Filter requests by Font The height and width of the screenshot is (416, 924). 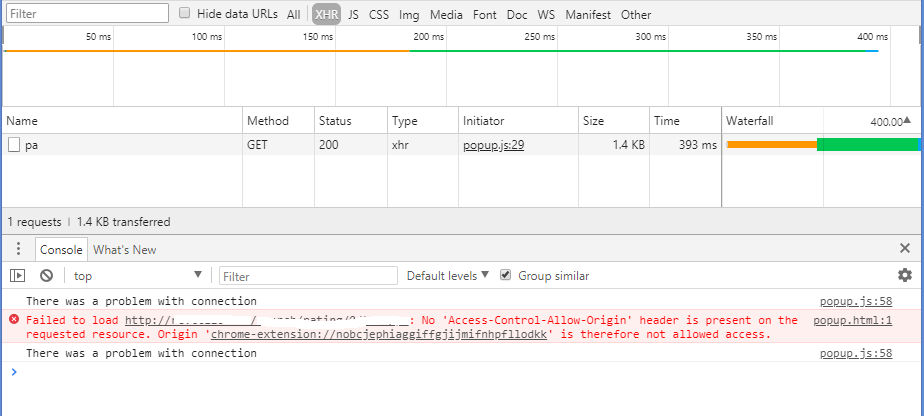click(484, 15)
